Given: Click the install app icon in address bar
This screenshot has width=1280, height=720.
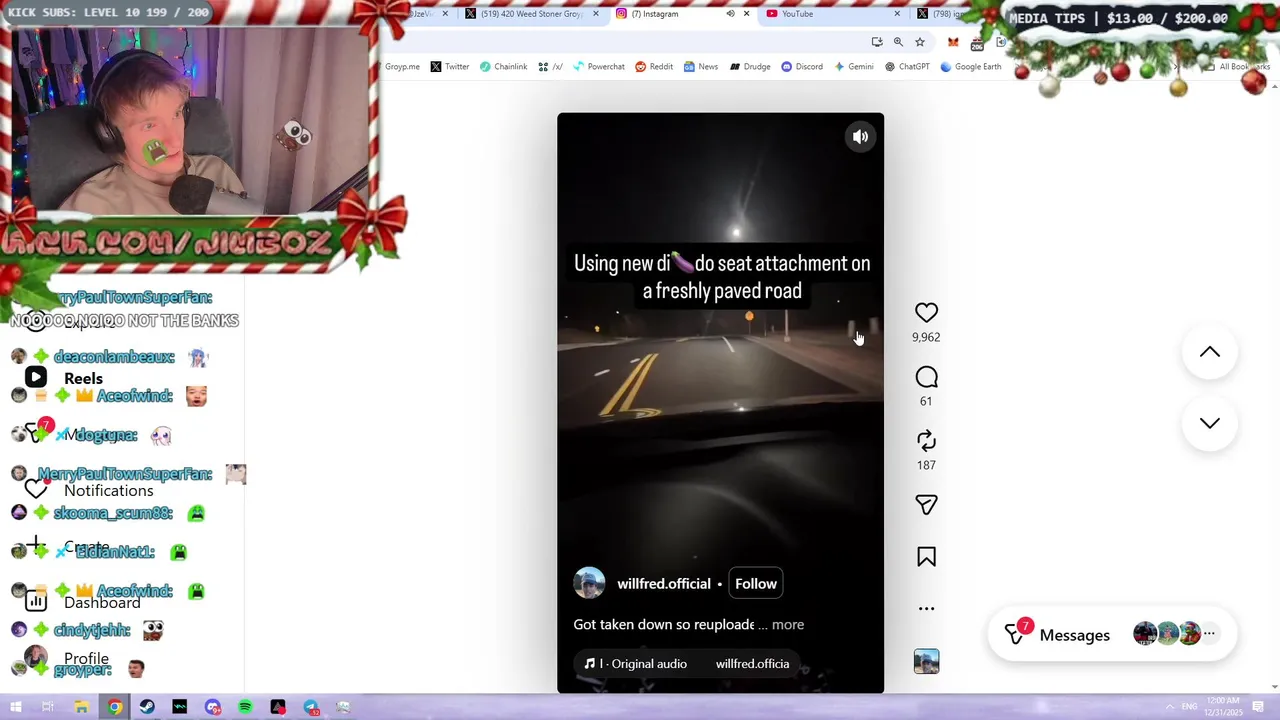Looking at the screenshot, I should pyautogui.click(x=877, y=42).
